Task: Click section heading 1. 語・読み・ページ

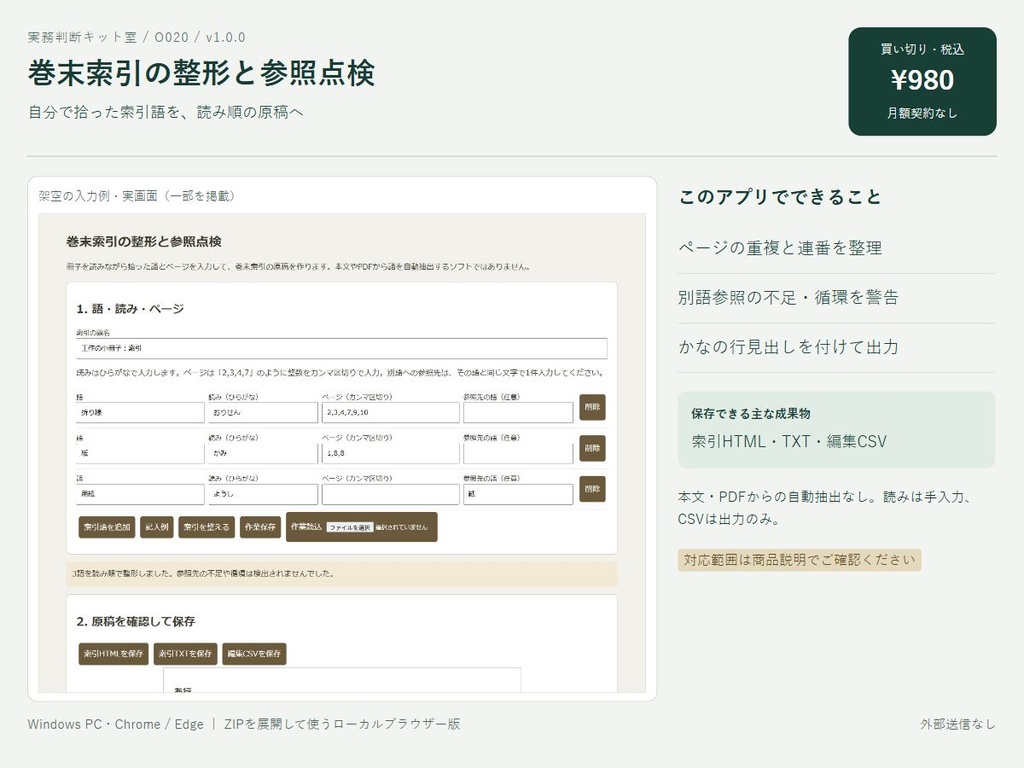Action: point(130,309)
